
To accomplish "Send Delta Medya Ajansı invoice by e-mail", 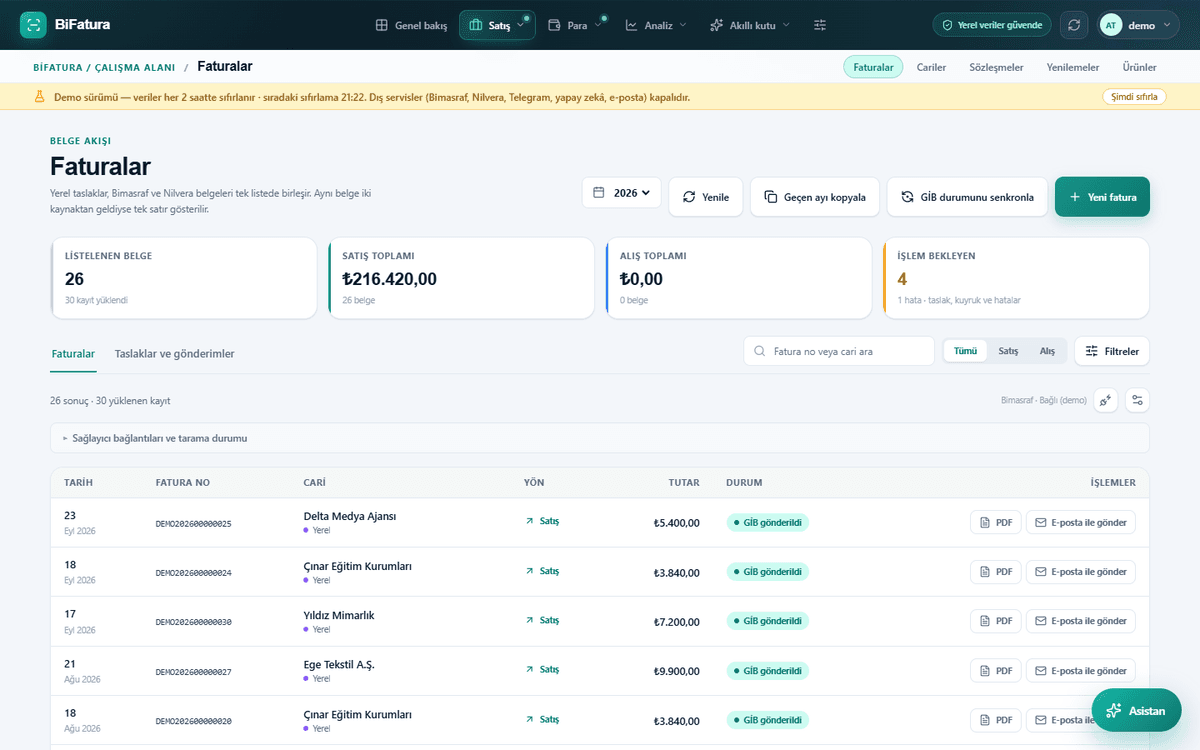I will tap(1081, 522).
